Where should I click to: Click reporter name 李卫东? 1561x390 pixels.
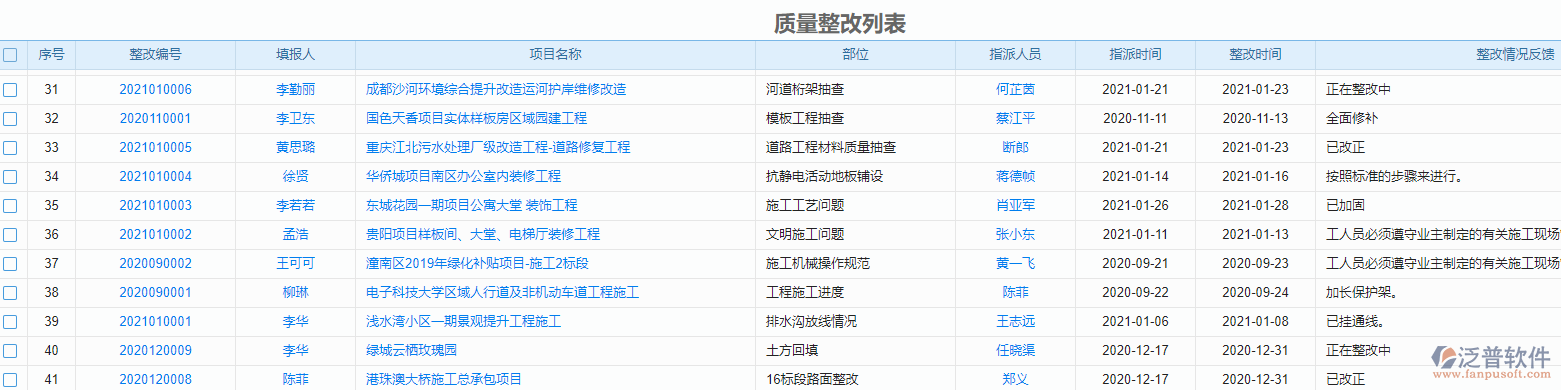pyautogui.click(x=295, y=119)
